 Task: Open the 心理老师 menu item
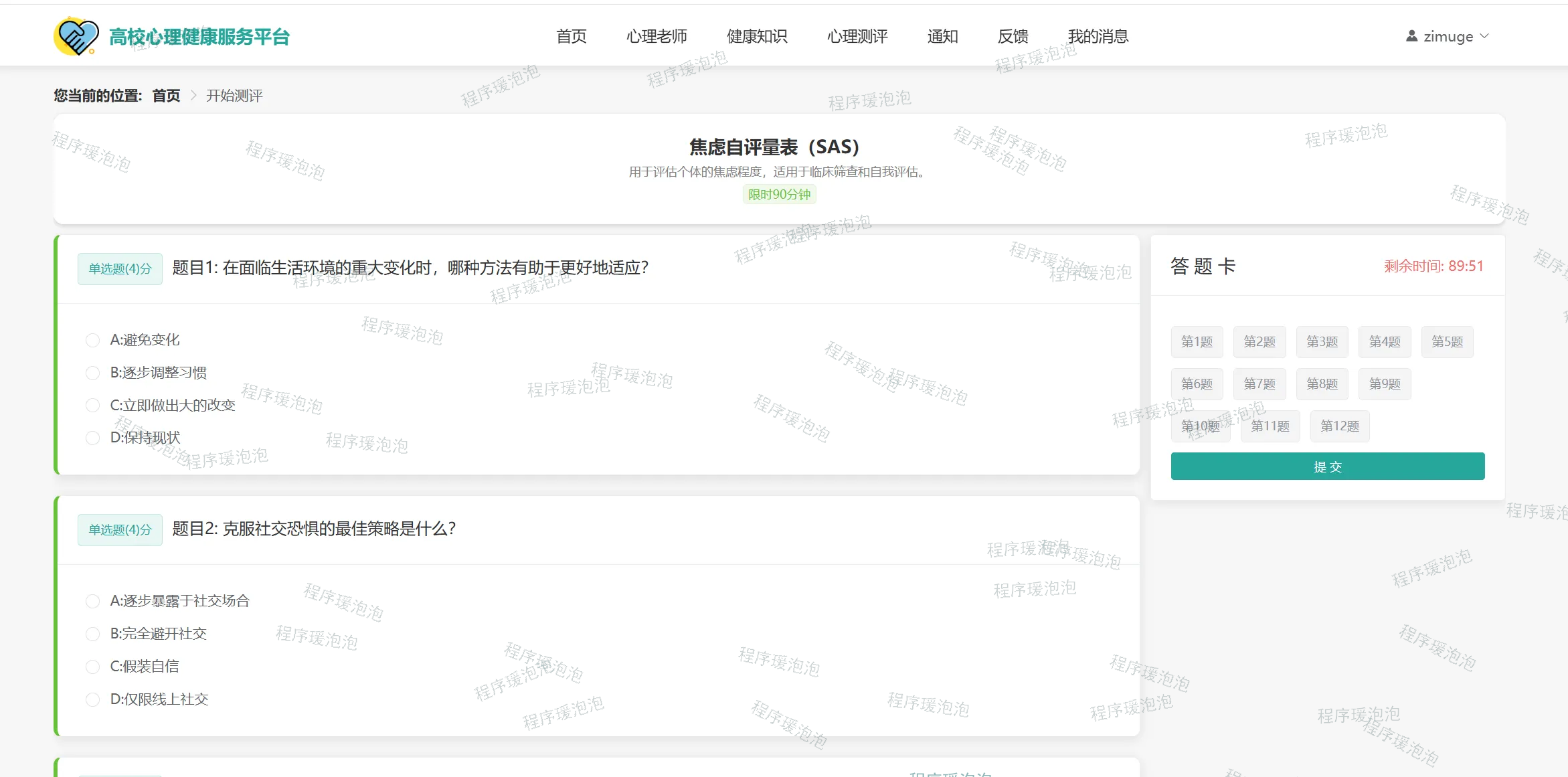657,36
